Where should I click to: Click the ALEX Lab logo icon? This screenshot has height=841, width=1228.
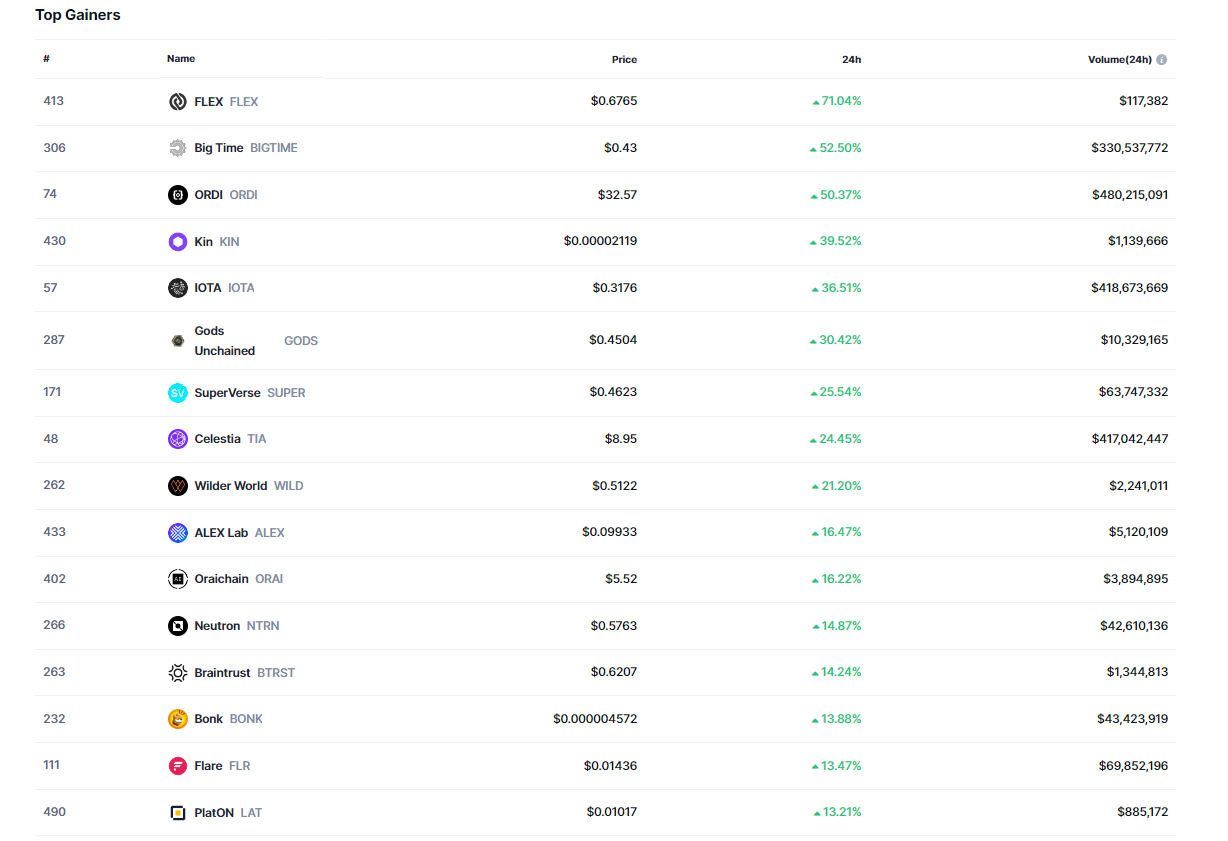[x=178, y=533]
